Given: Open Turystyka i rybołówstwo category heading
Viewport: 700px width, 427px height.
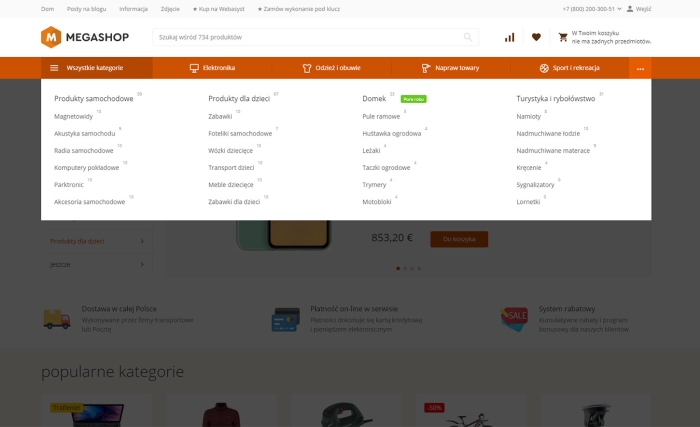Looking at the screenshot, I should click(556, 99).
